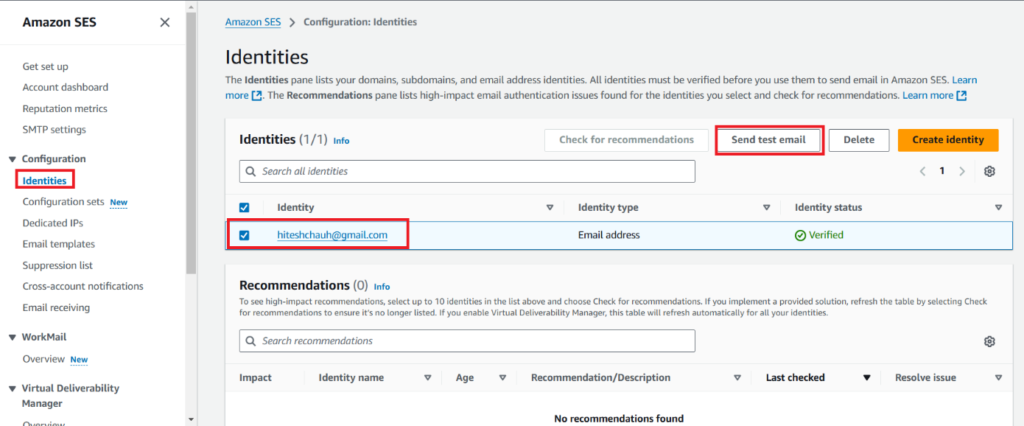The width and height of the screenshot is (1024, 426).
Task: Sort by the Identity status column arrow
Action: pyautogui.click(x=998, y=208)
